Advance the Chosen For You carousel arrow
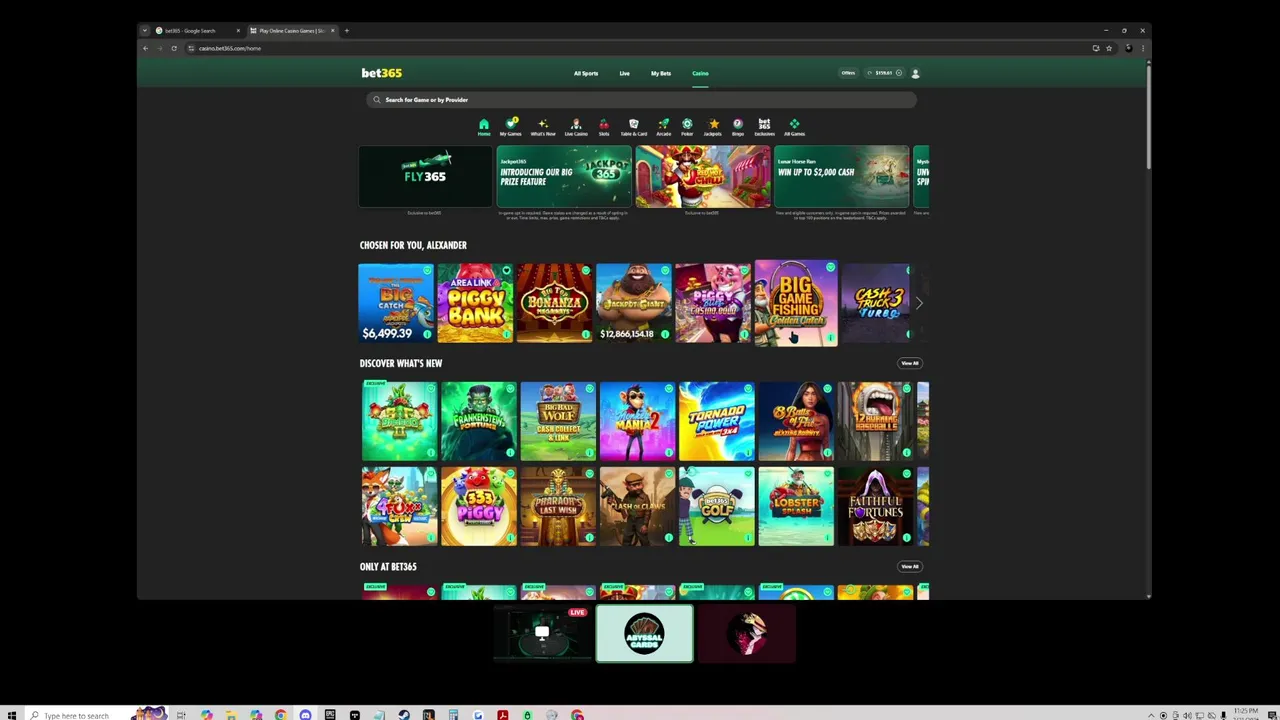 point(919,303)
